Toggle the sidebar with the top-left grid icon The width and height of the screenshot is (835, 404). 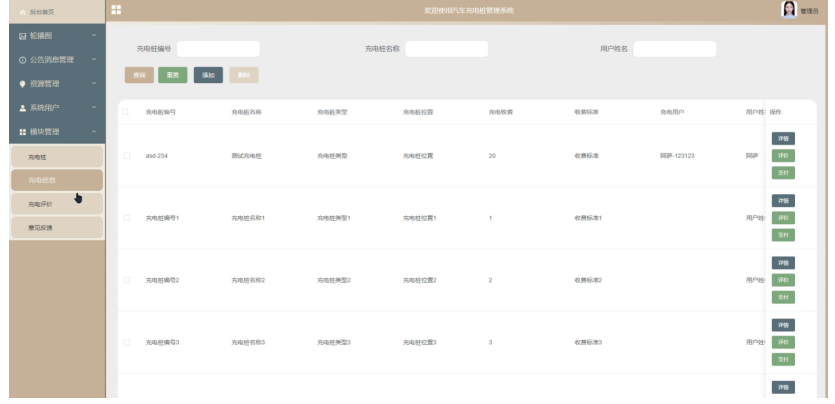116,10
